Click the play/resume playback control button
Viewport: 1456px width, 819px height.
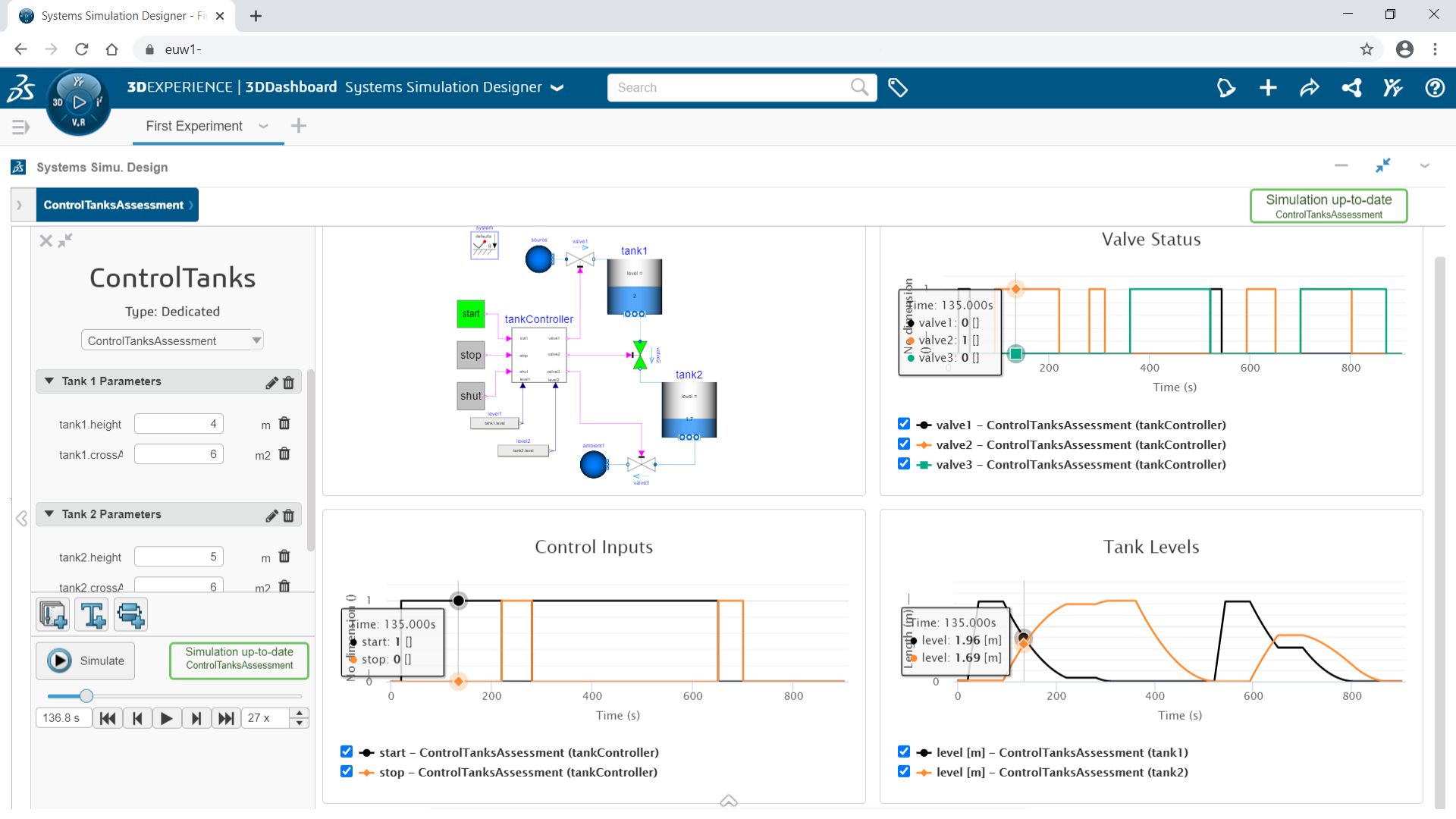[x=167, y=717]
